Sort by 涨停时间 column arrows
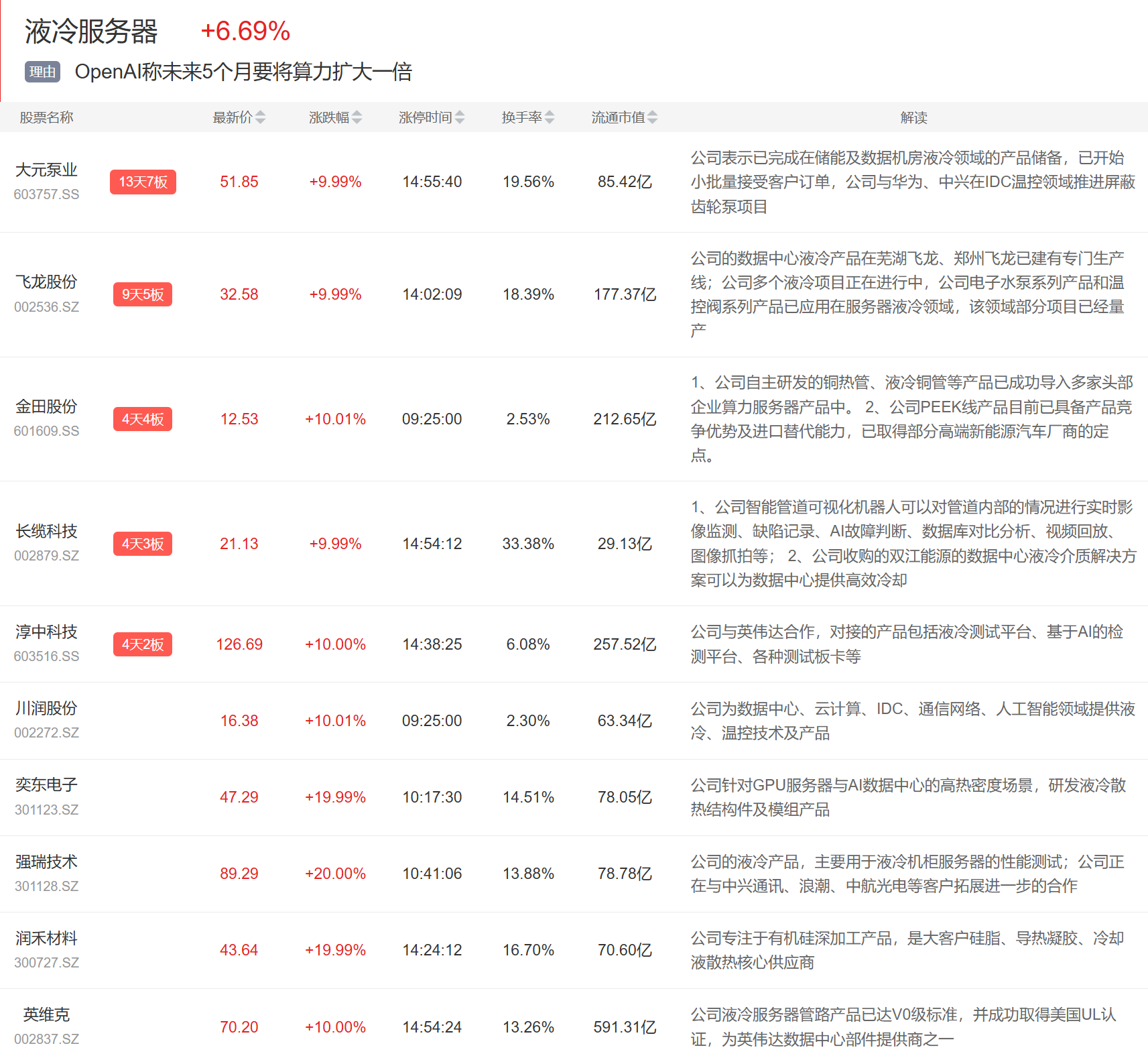 coord(460,117)
